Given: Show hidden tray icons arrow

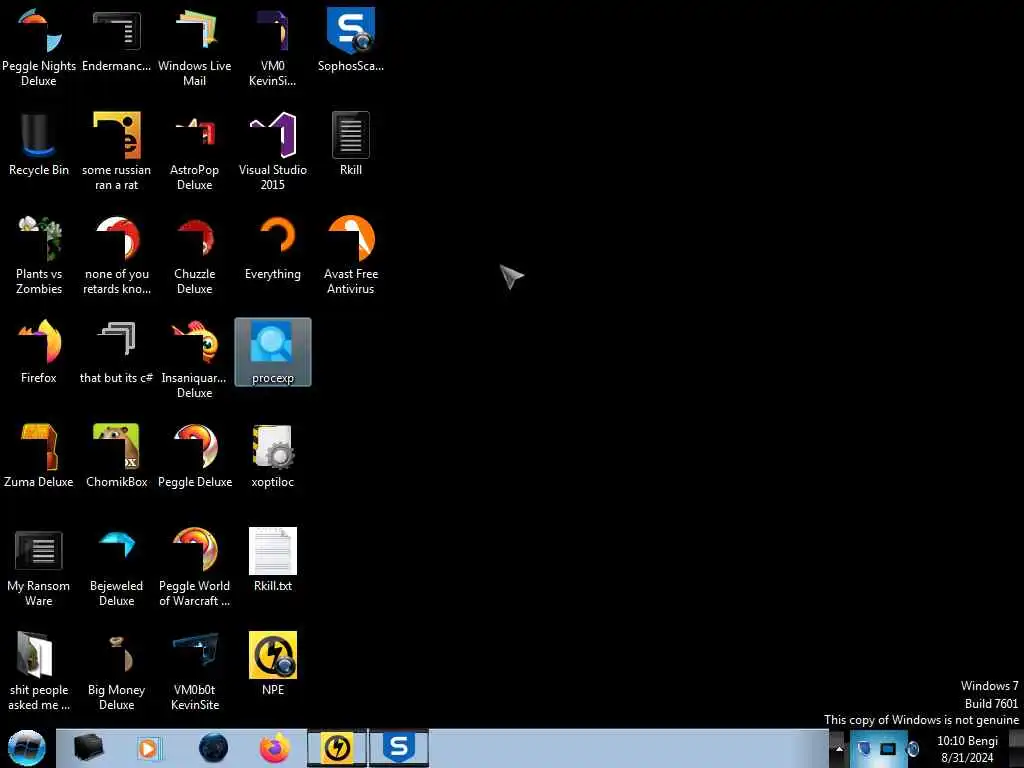Looking at the screenshot, I should coord(839,748).
